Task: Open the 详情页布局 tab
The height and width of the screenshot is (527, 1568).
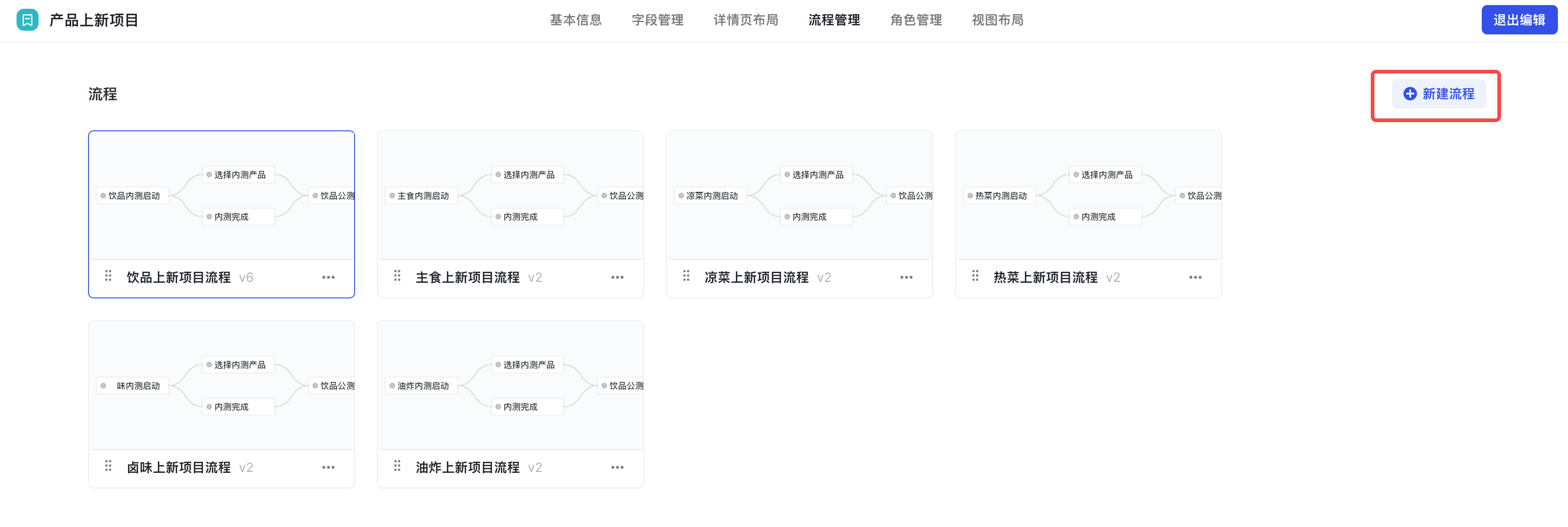Action: coord(745,20)
